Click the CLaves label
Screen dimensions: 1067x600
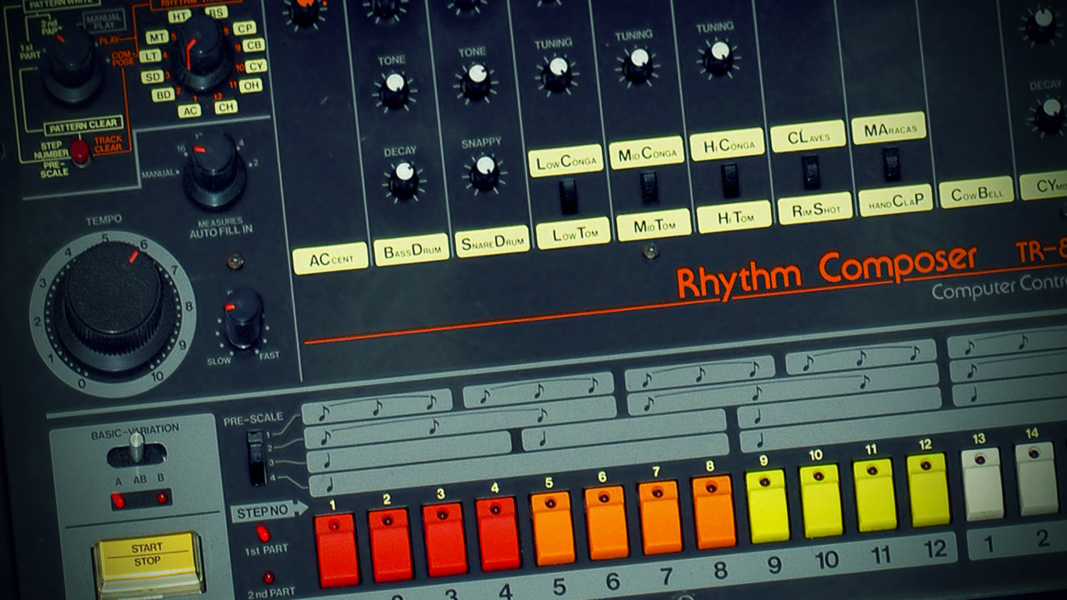coord(808,137)
